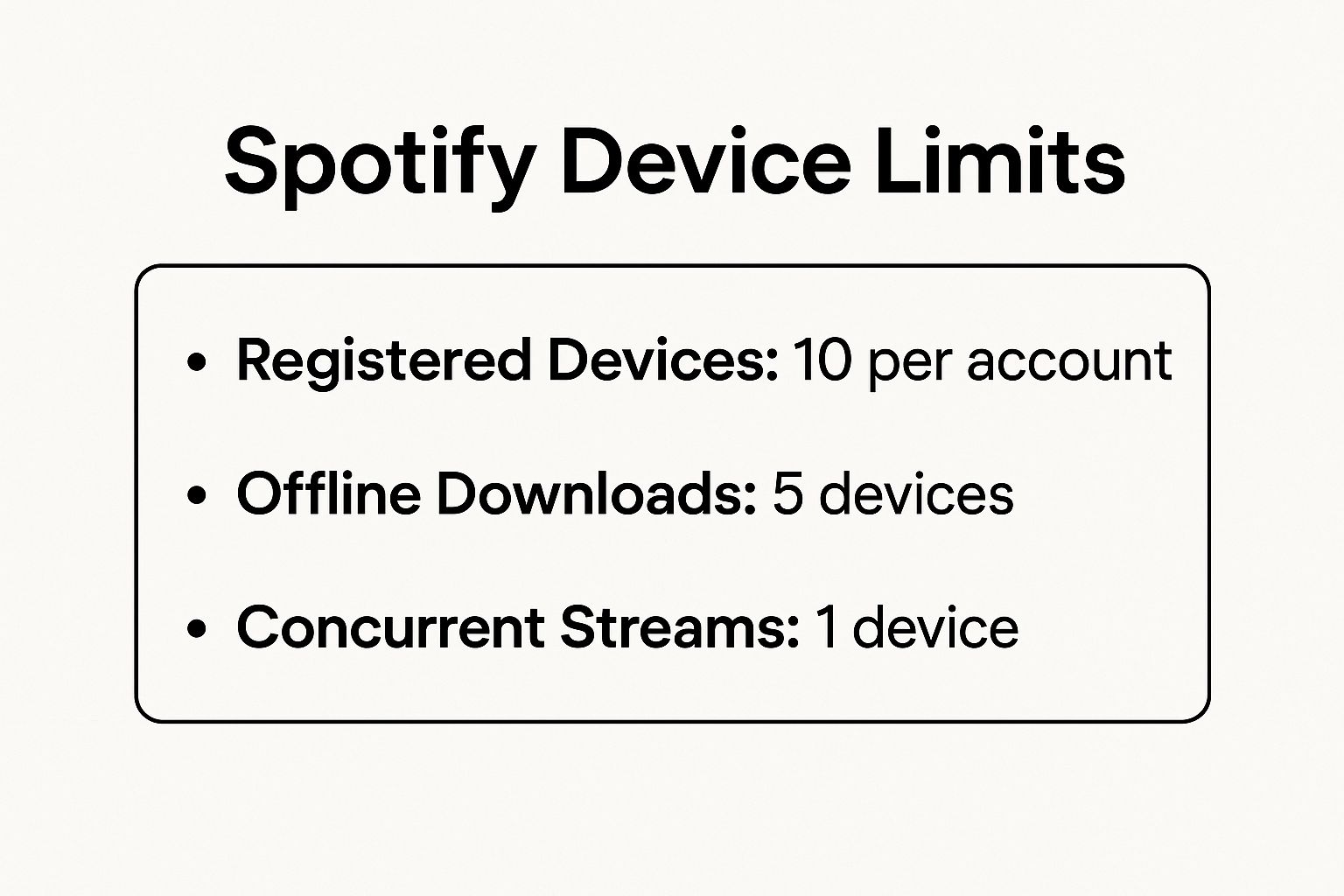Viewport: 1344px width, 896px height.
Task: Click the number 1 in third row
Action: pos(825,627)
